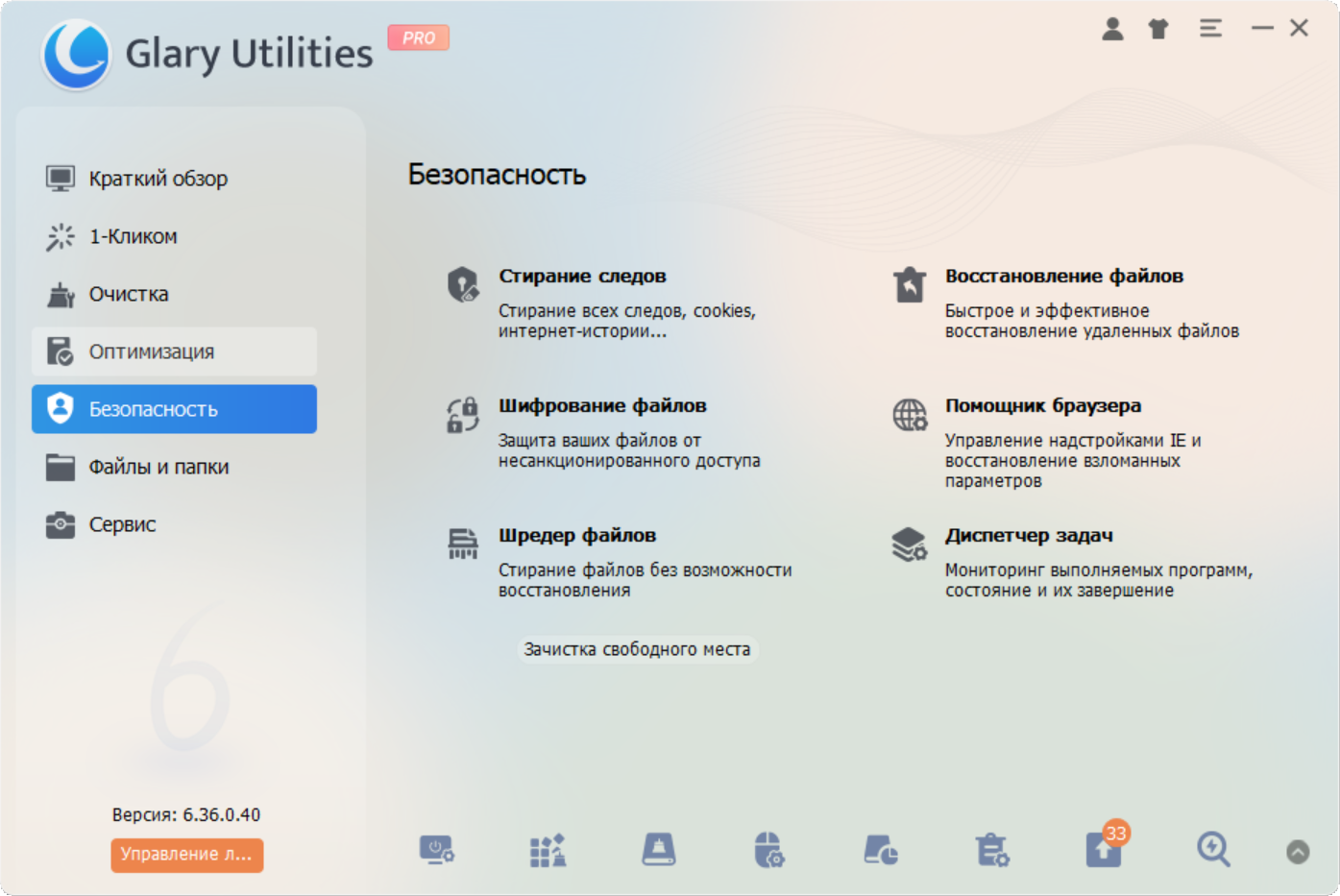Open Диспетчер задач tool
The image size is (1340, 896).
[x=1029, y=535]
